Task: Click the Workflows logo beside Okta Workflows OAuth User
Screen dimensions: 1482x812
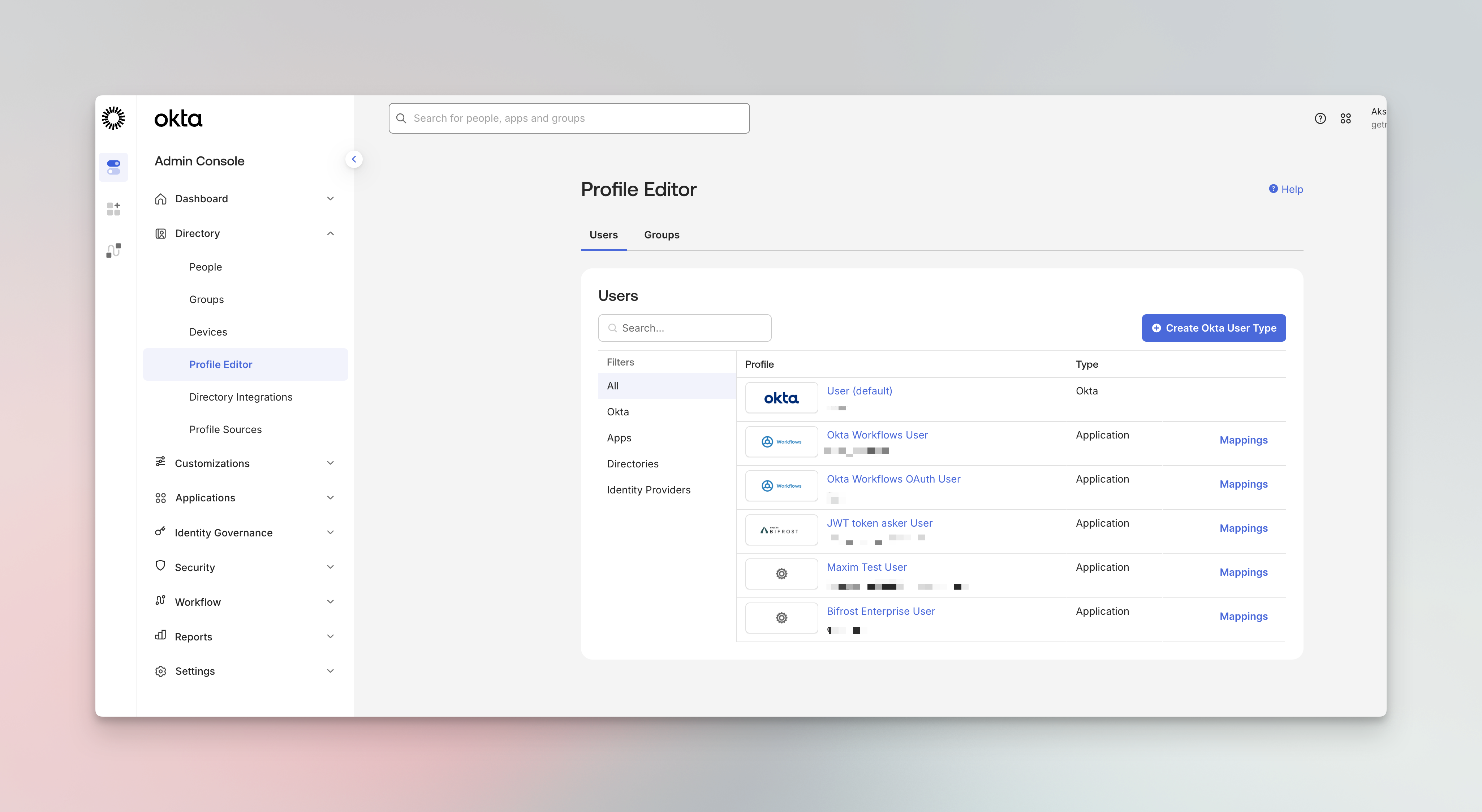Action: (781, 486)
